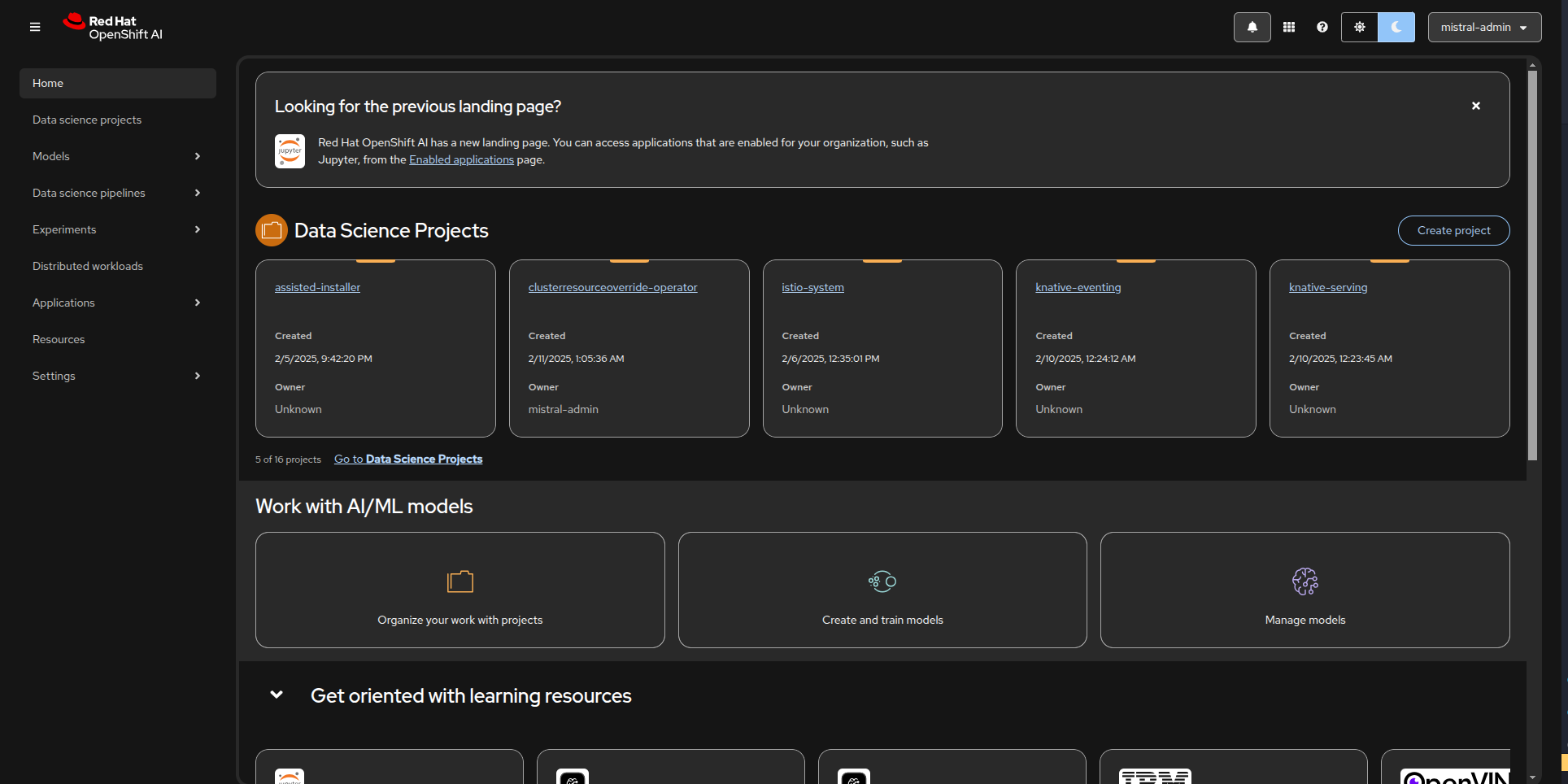Select Resources in the sidebar

tap(118, 339)
